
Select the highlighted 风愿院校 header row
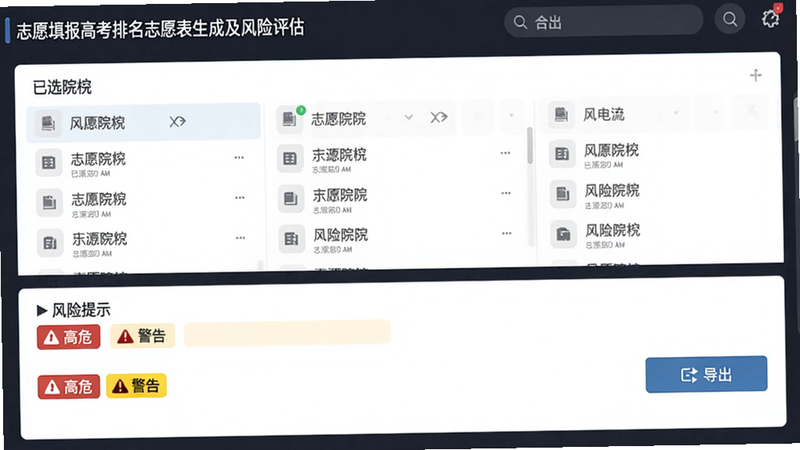pyautogui.click(x=143, y=122)
